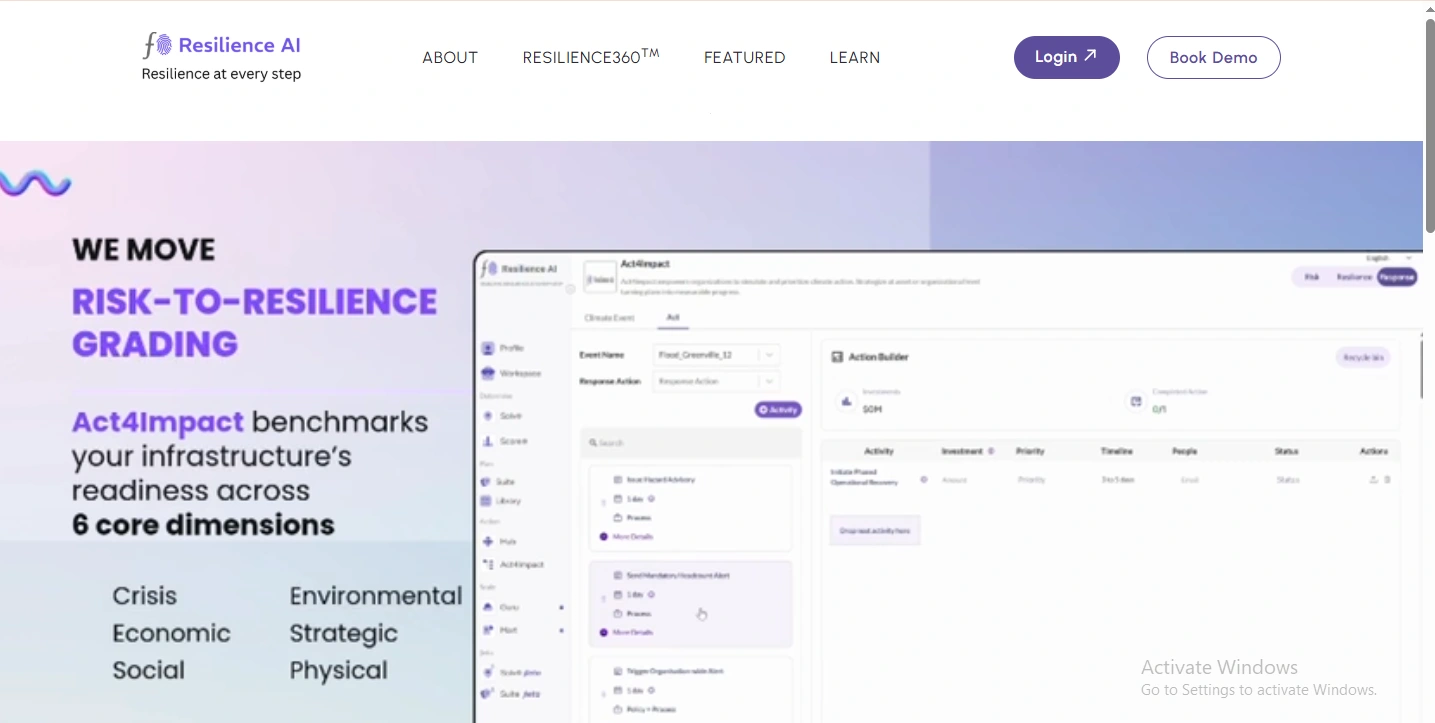Collapse the app sidebar with the round toggle
The height and width of the screenshot is (723, 1435).
click(x=571, y=289)
